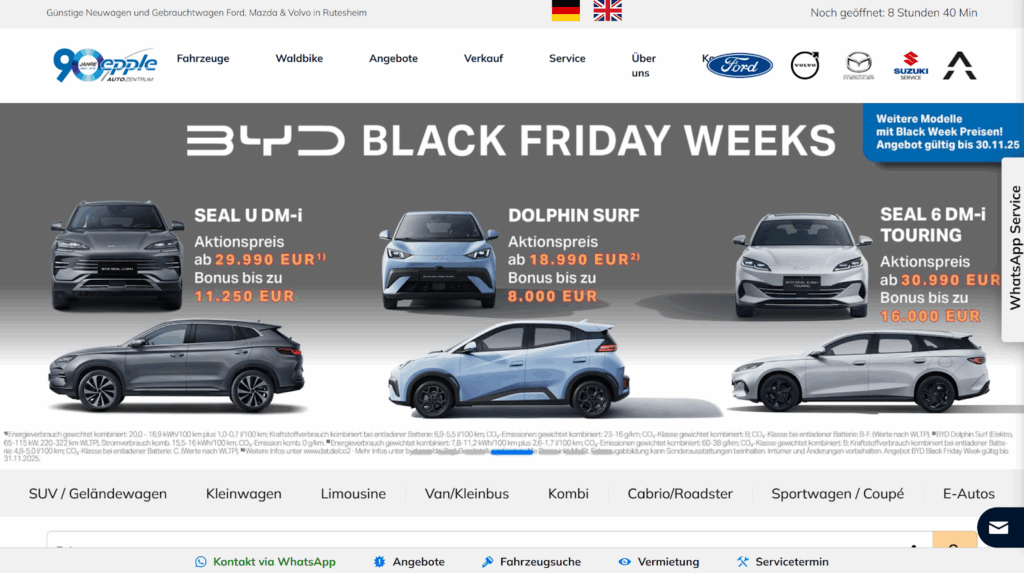Click the active blue carousel slide indicator
Image resolution: width=1024 pixels, height=573 pixels.
[511, 451]
